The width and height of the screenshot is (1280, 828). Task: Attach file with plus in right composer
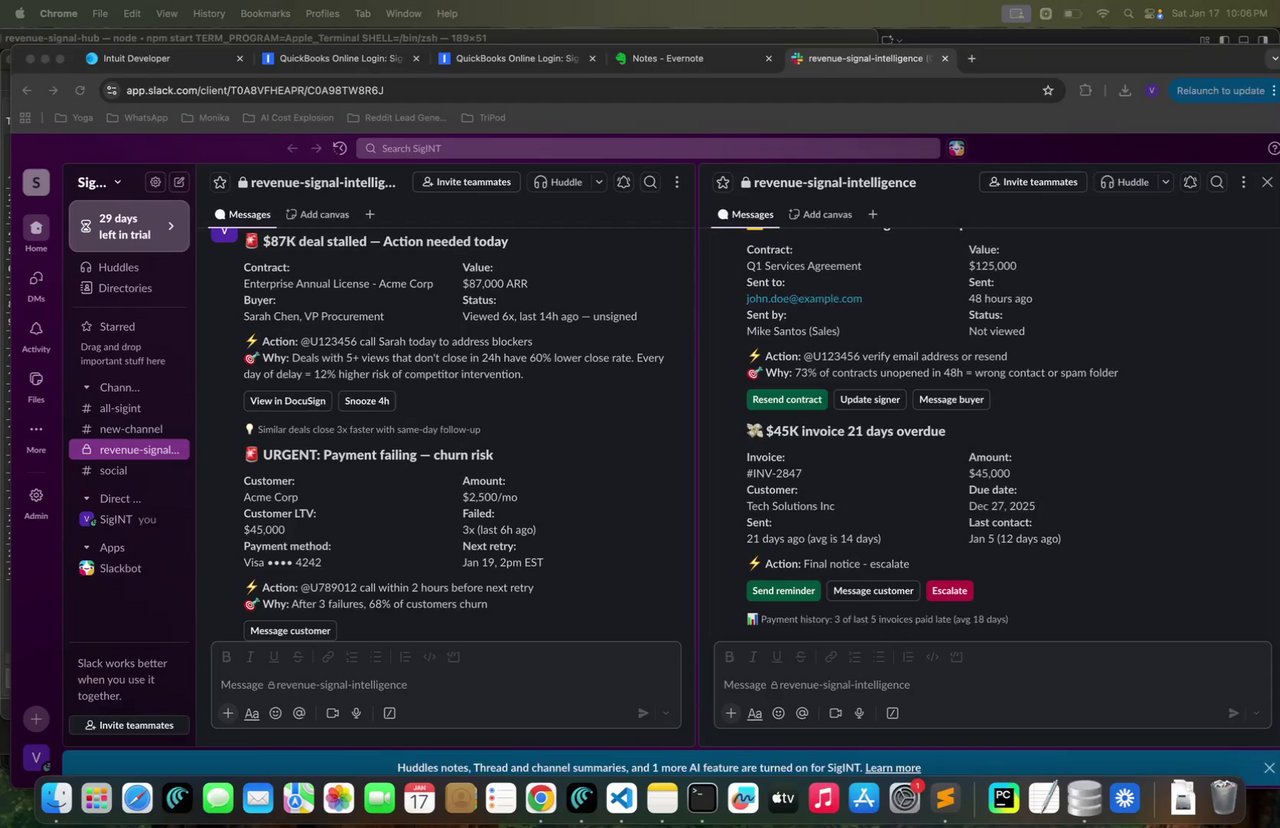(731, 713)
